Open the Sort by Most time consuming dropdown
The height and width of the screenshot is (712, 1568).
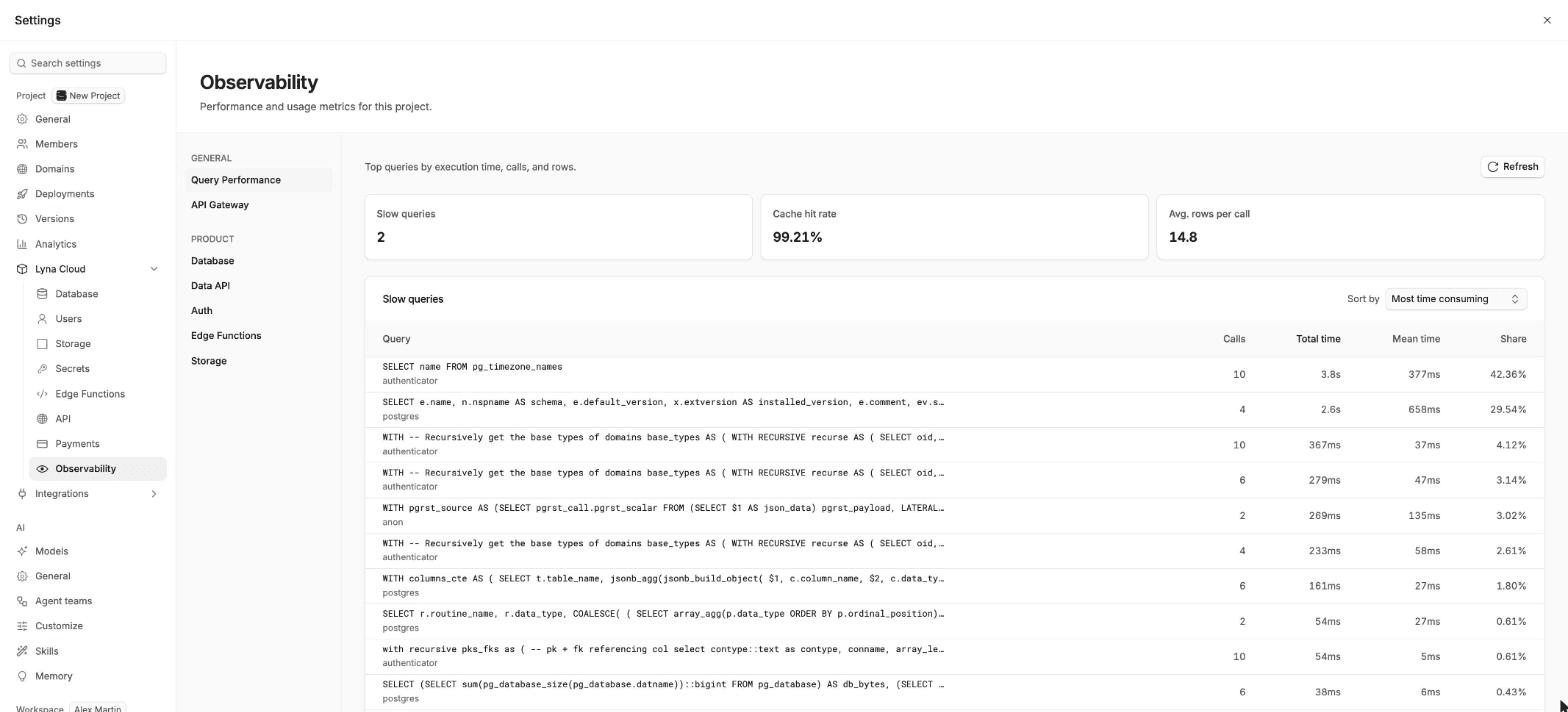tap(1455, 299)
